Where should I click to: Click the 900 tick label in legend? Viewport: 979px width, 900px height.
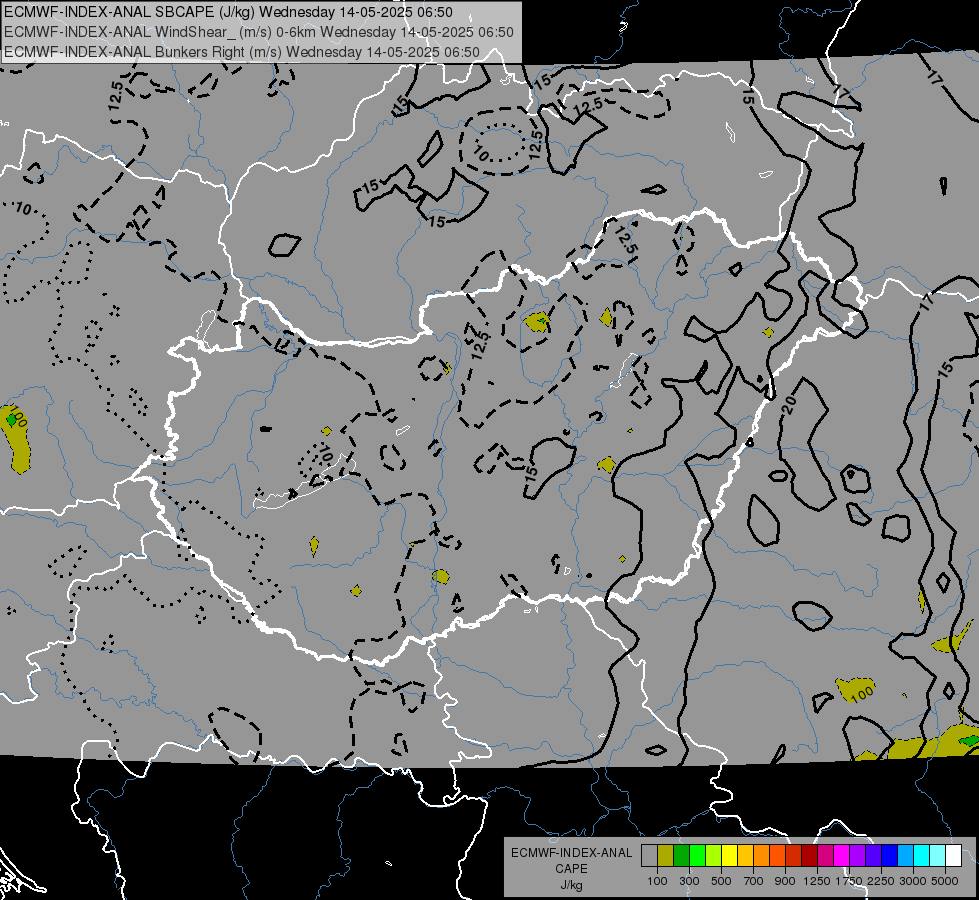click(785, 881)
